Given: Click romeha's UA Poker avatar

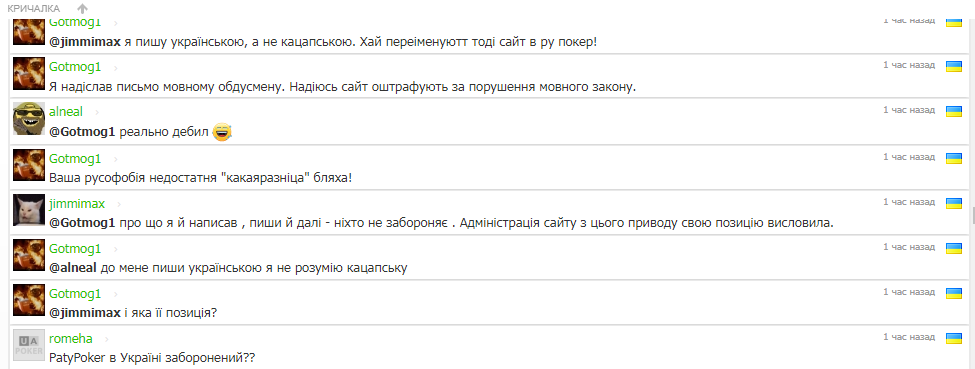Looking at the screenshot, I should 29,345.
